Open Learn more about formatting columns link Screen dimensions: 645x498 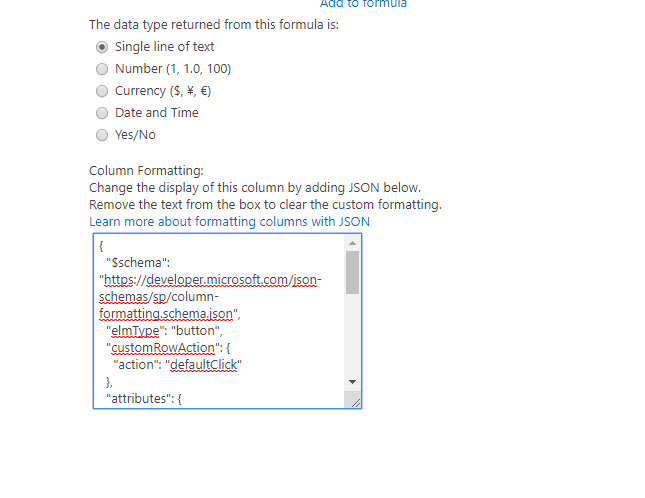click(229, 221)
